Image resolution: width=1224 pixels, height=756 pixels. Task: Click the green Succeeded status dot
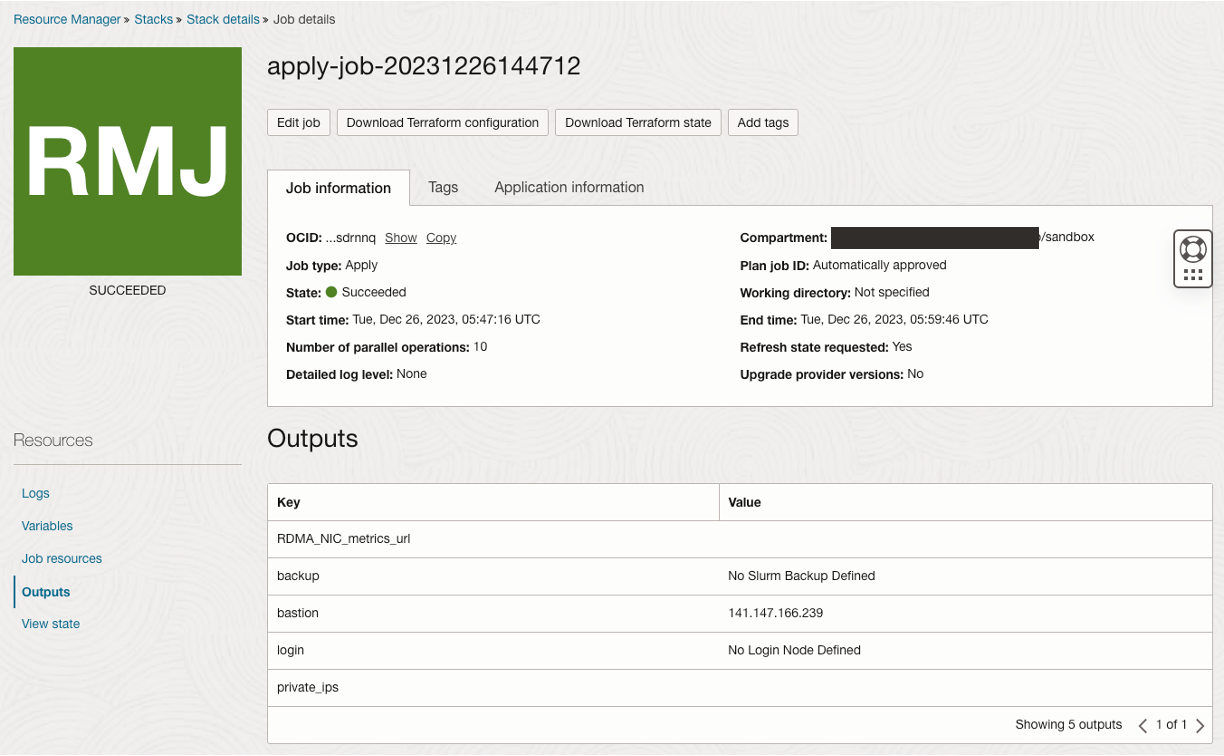[331, 293]
